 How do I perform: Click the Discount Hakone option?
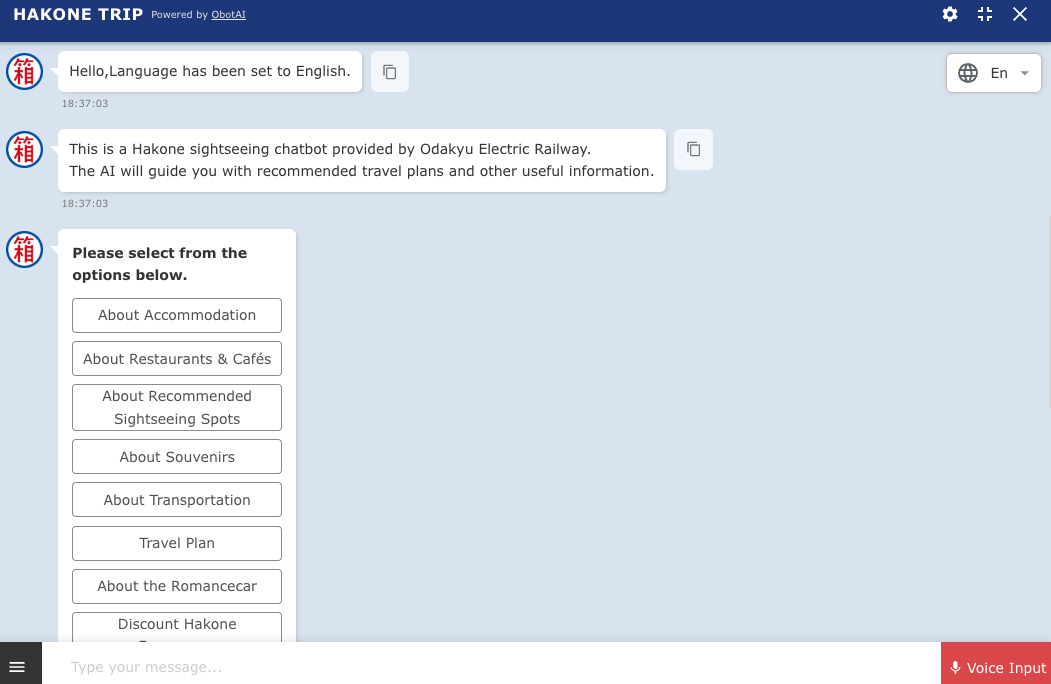(x=177, y=626)
